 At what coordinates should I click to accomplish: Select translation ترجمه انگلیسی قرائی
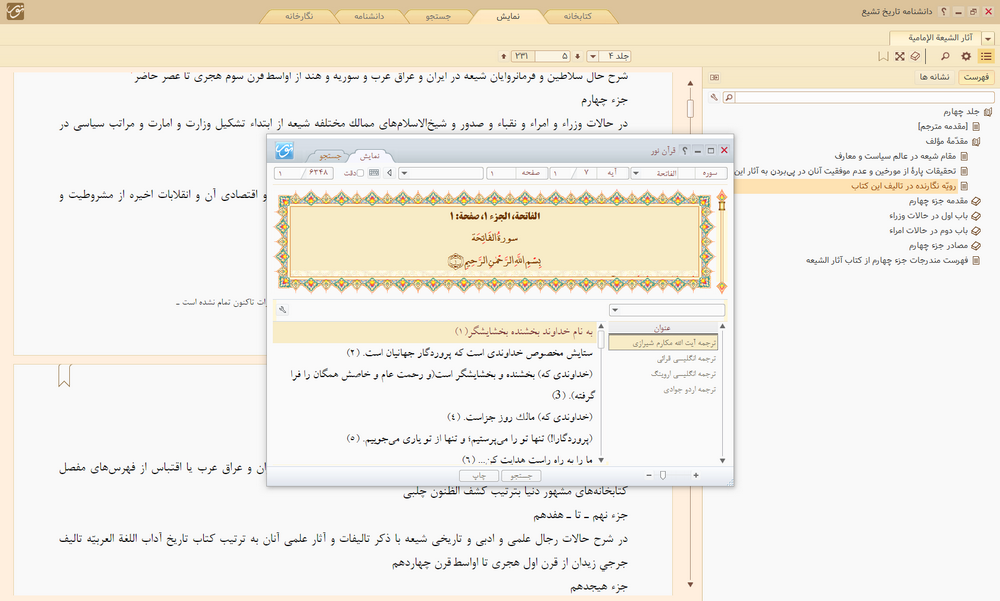(x=685, y=359)
